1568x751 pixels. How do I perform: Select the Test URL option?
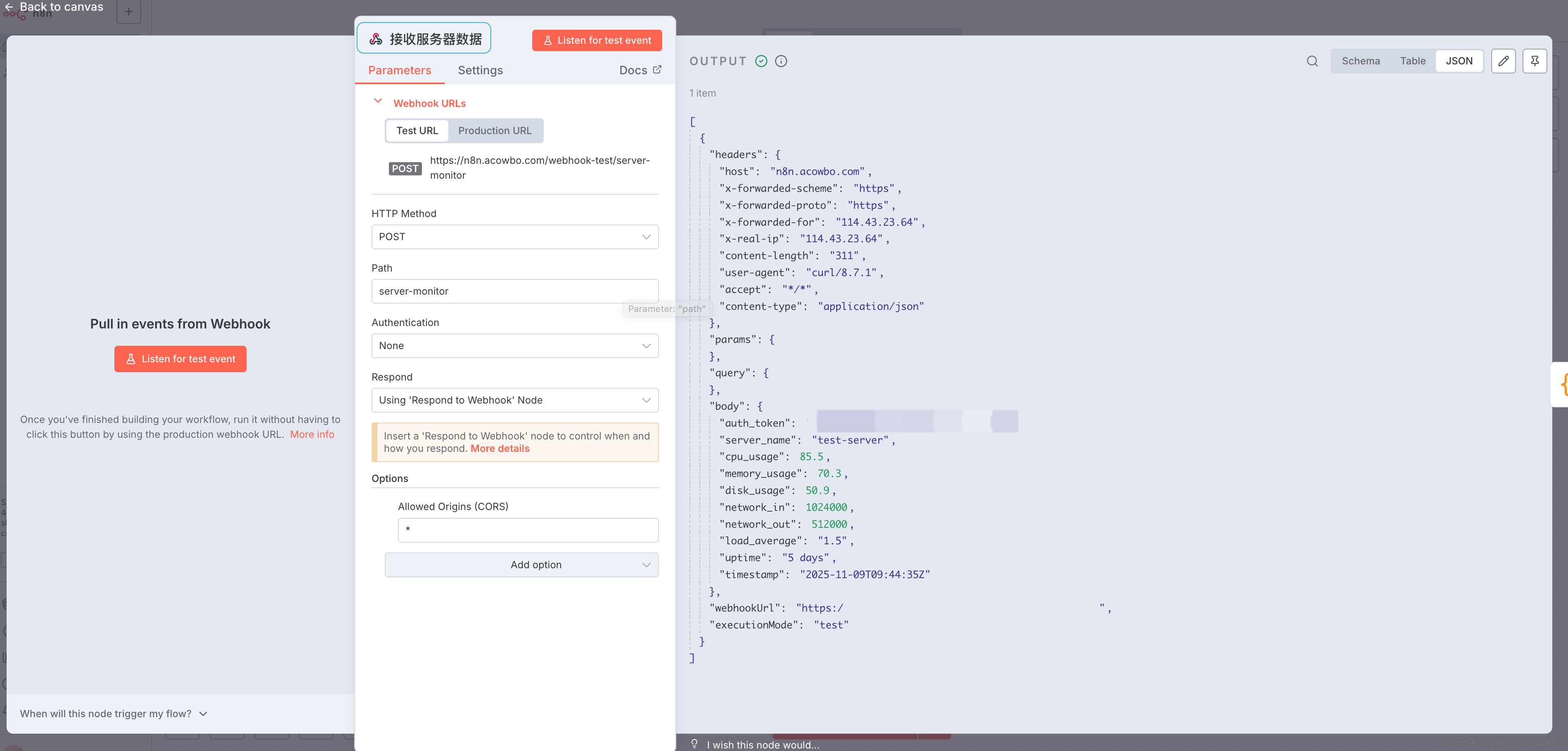click(x=417, y=130)
